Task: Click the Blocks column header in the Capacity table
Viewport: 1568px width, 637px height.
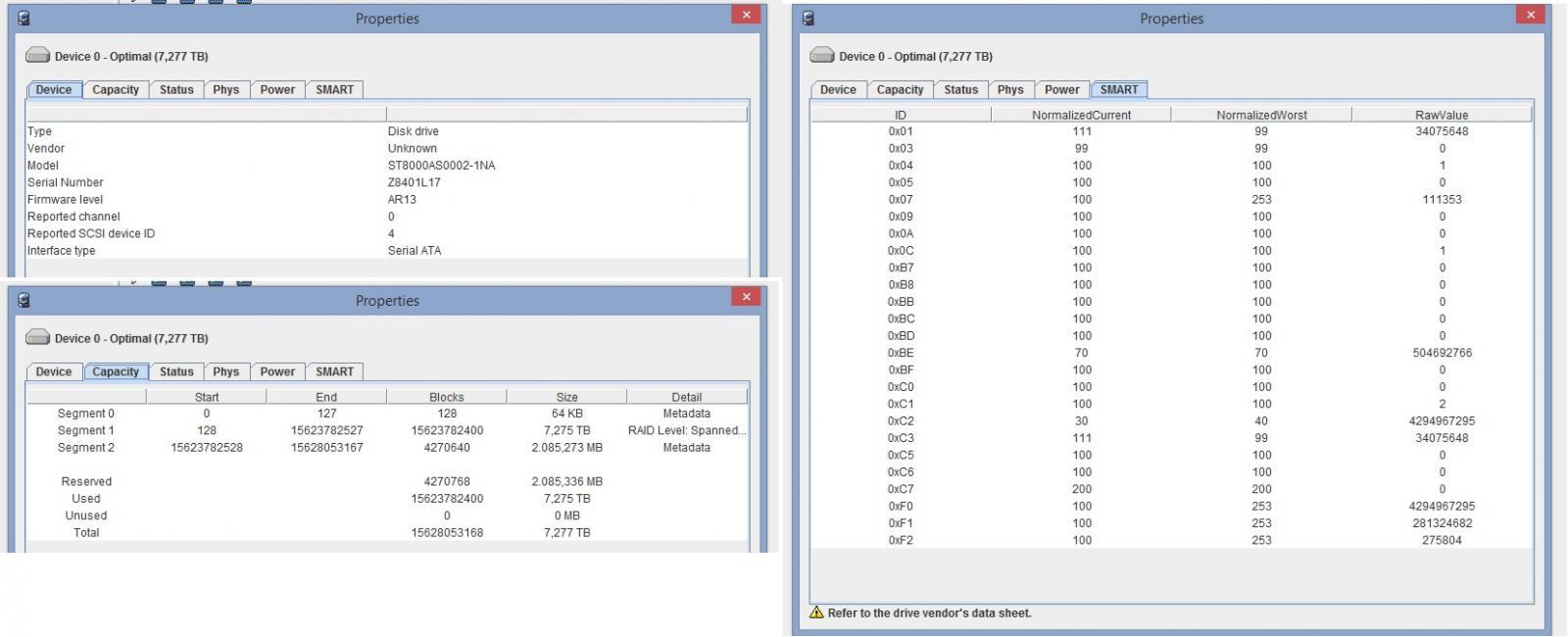Action: pos(447,397)
